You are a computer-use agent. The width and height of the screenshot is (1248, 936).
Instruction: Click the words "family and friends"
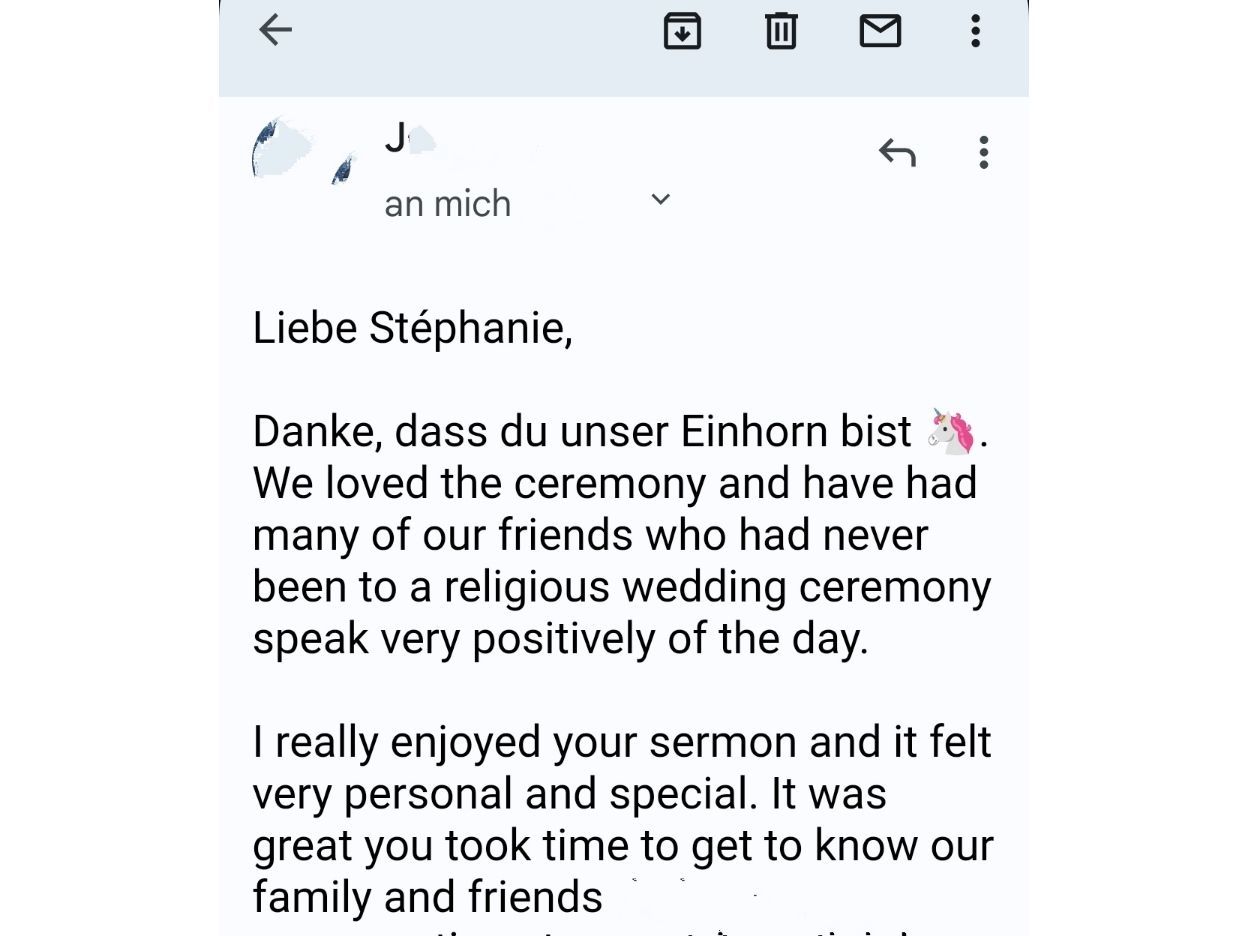427,897
